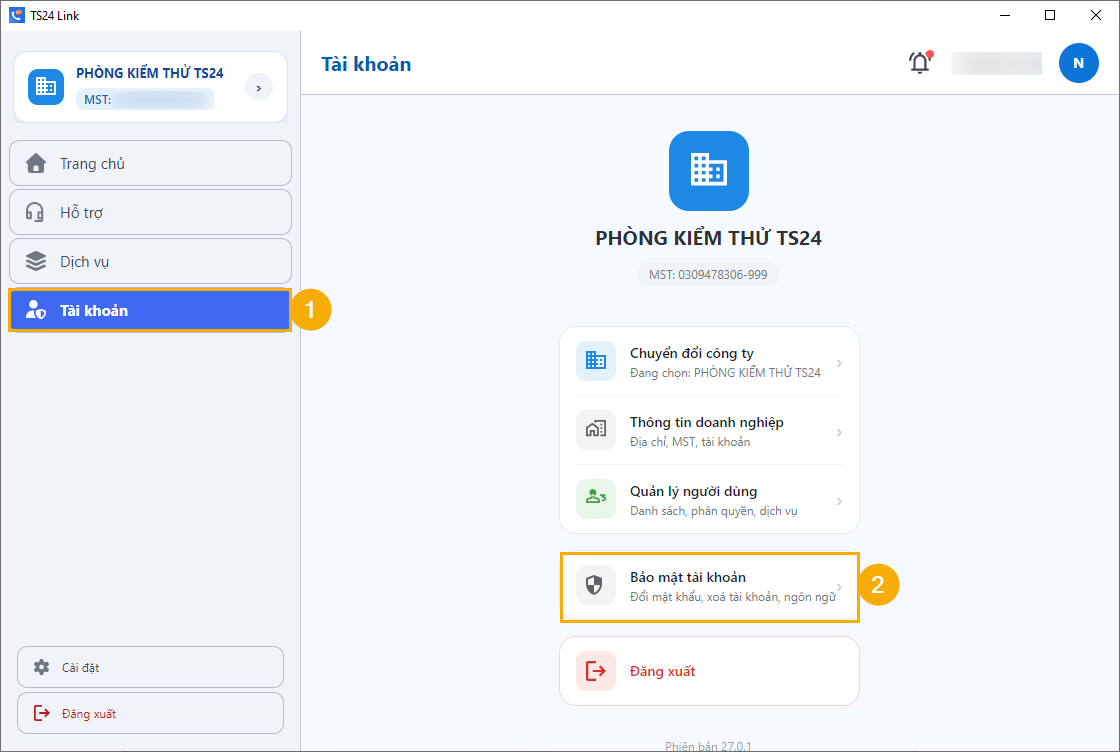1120x752 pixels.
Task: Click the blurred username next to avatar
Action: [996, 63]
